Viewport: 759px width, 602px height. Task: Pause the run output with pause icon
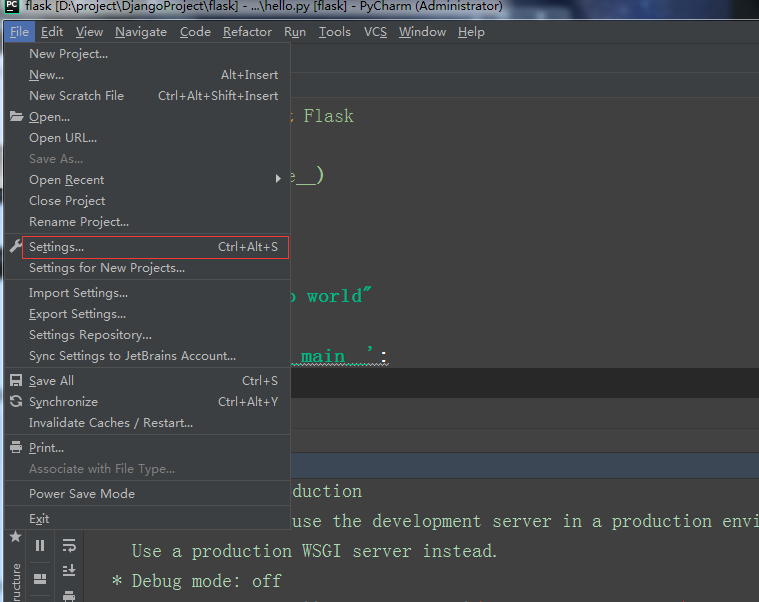[40, 546]
